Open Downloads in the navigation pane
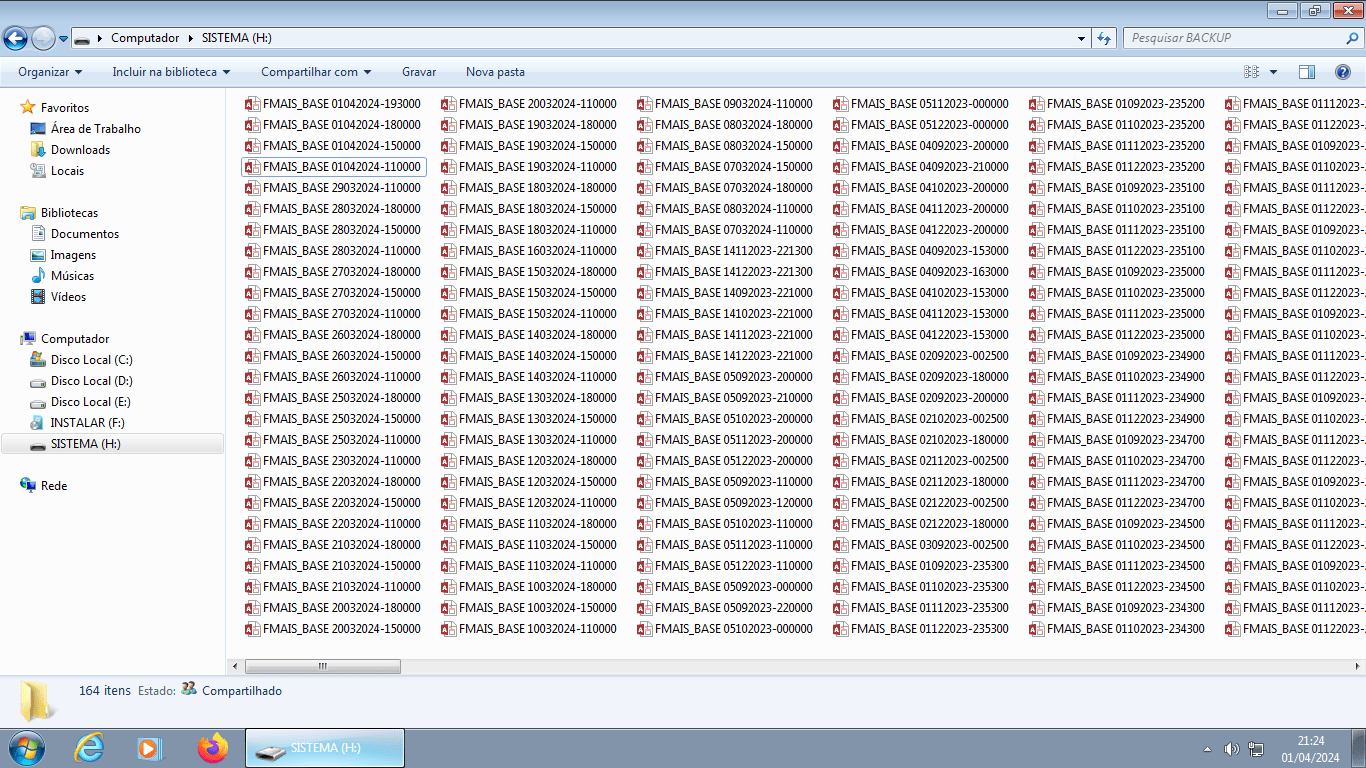The height and width of the screenshot is (768, 1366). (80, 150)
